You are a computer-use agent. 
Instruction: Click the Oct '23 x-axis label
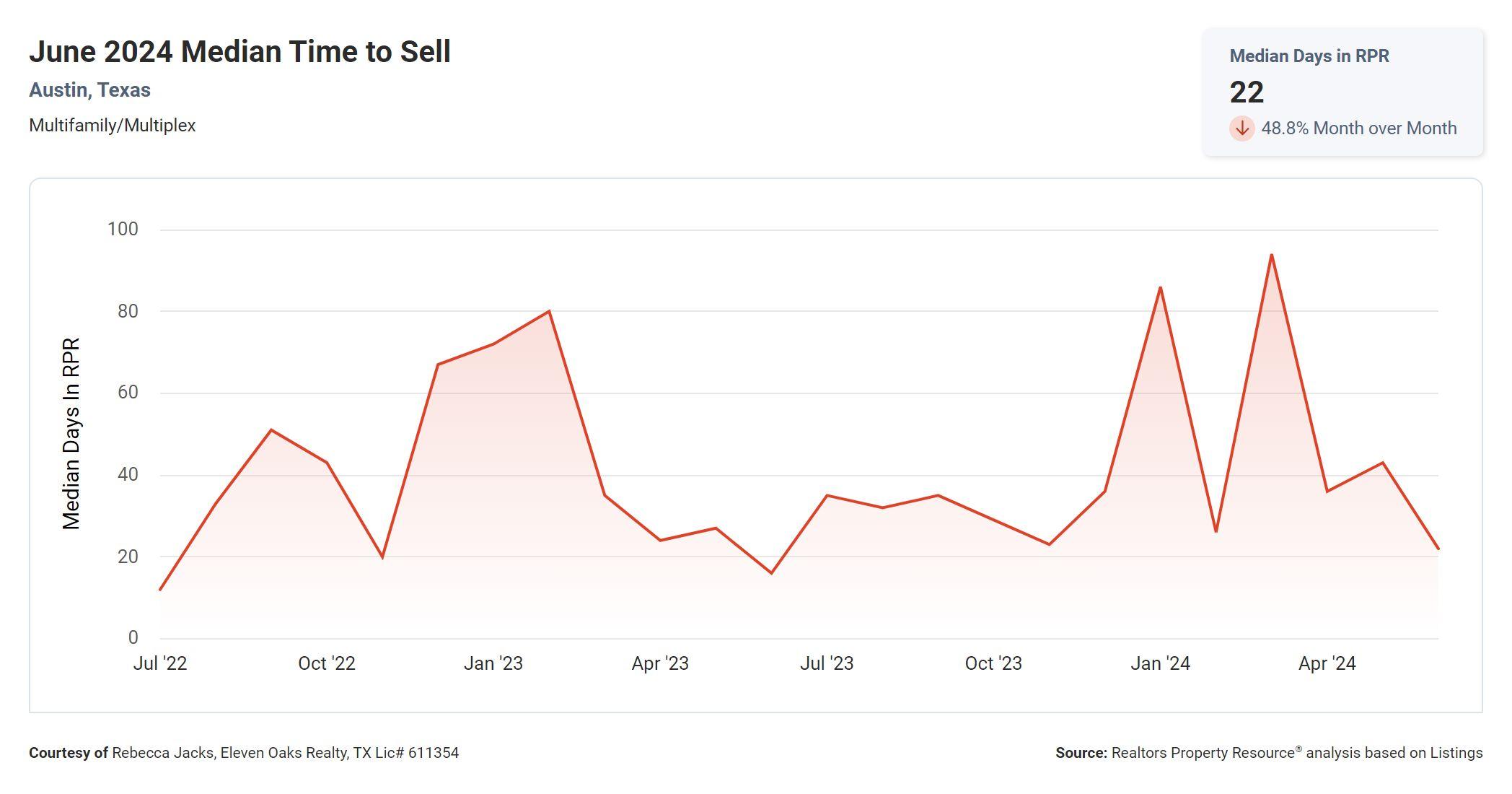993,663
